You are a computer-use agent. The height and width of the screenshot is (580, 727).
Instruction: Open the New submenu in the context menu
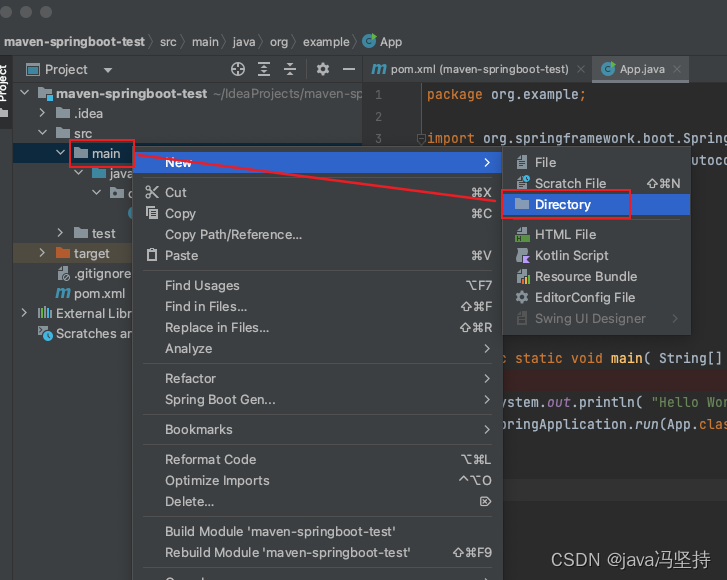click(x=318, y=163)
